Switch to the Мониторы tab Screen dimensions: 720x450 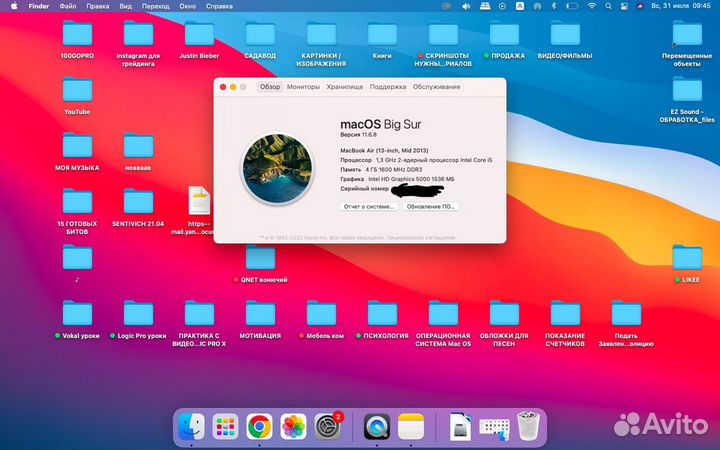click(303, 87)
